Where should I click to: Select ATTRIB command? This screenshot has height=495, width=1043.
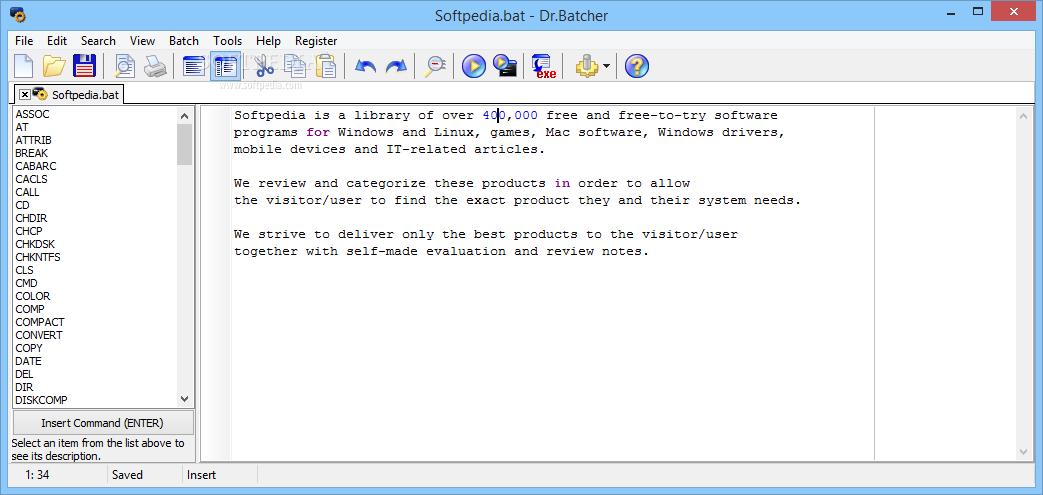point(94,140)
